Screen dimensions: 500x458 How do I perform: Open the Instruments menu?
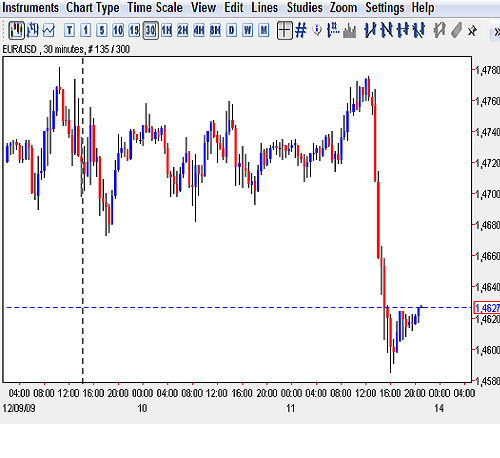point(30,8)
